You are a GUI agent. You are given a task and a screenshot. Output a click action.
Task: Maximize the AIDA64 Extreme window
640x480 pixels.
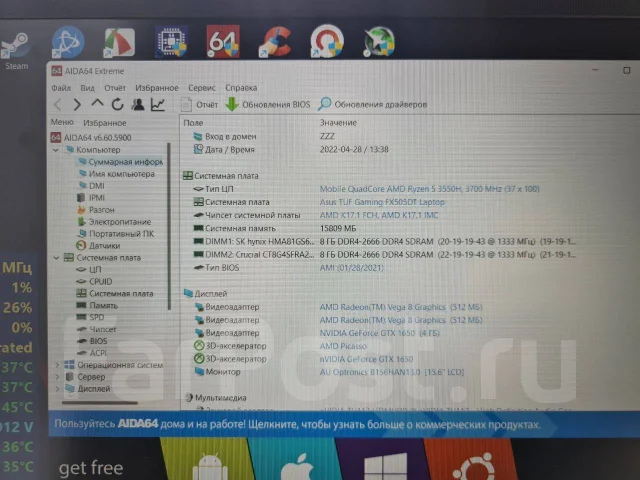click(627, 71)
